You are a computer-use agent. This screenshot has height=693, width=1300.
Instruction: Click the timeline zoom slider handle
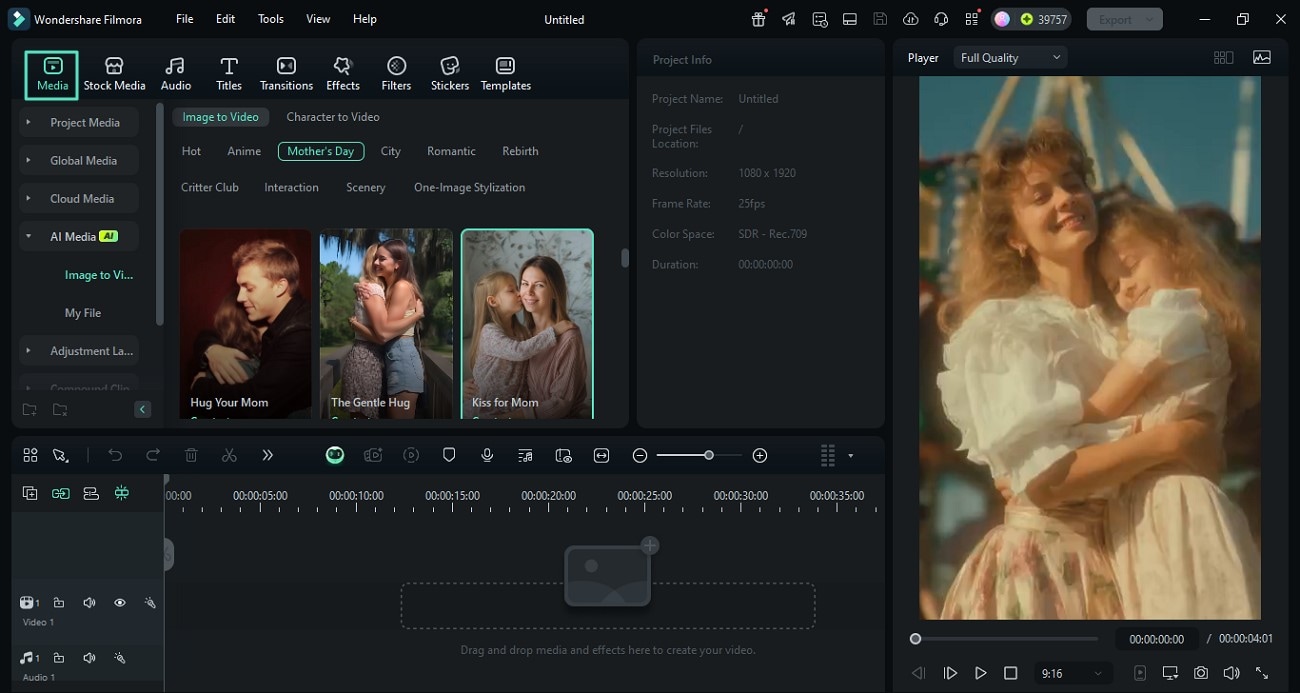[708, 455]
